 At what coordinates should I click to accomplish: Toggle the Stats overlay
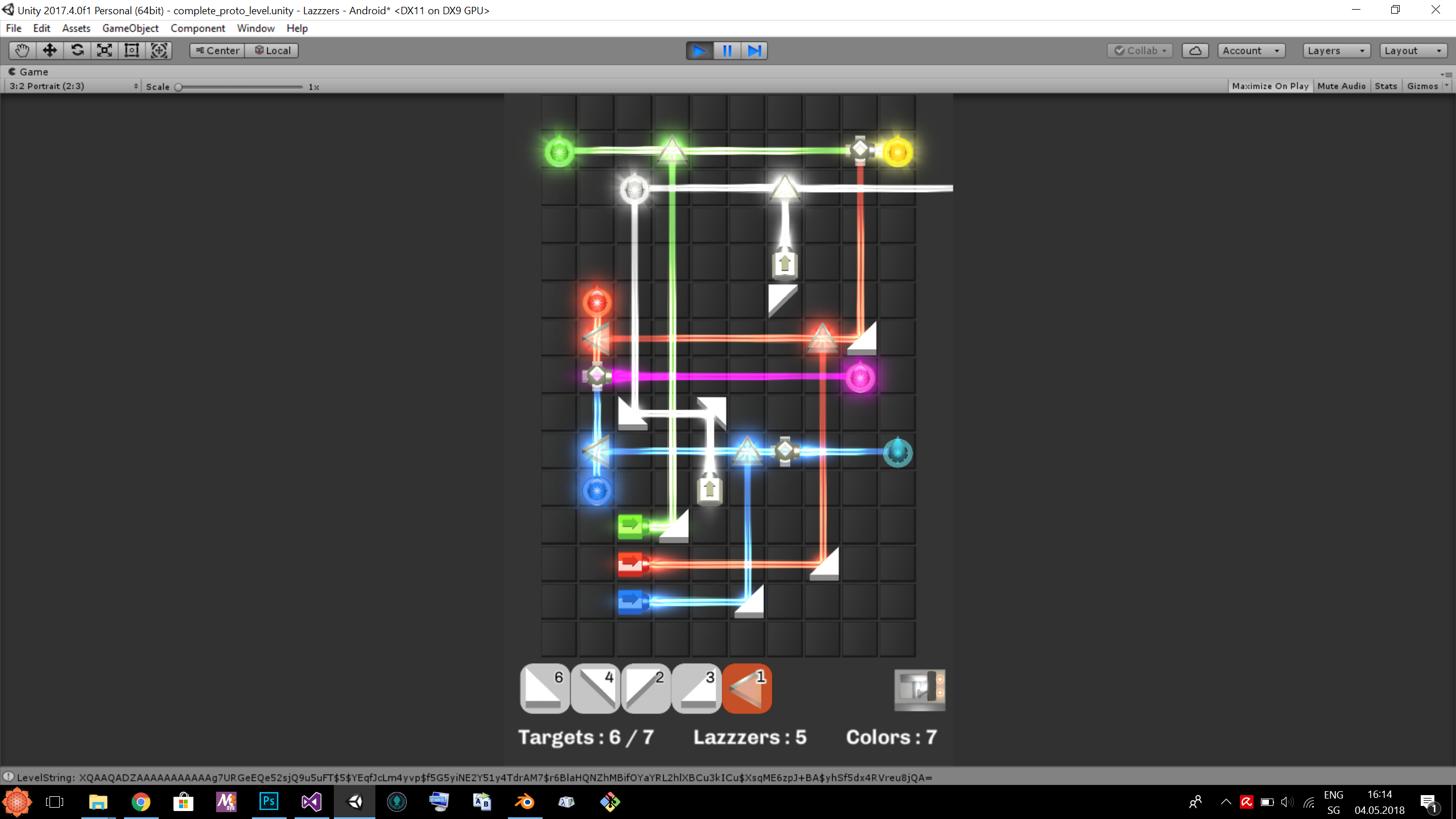1385,86
